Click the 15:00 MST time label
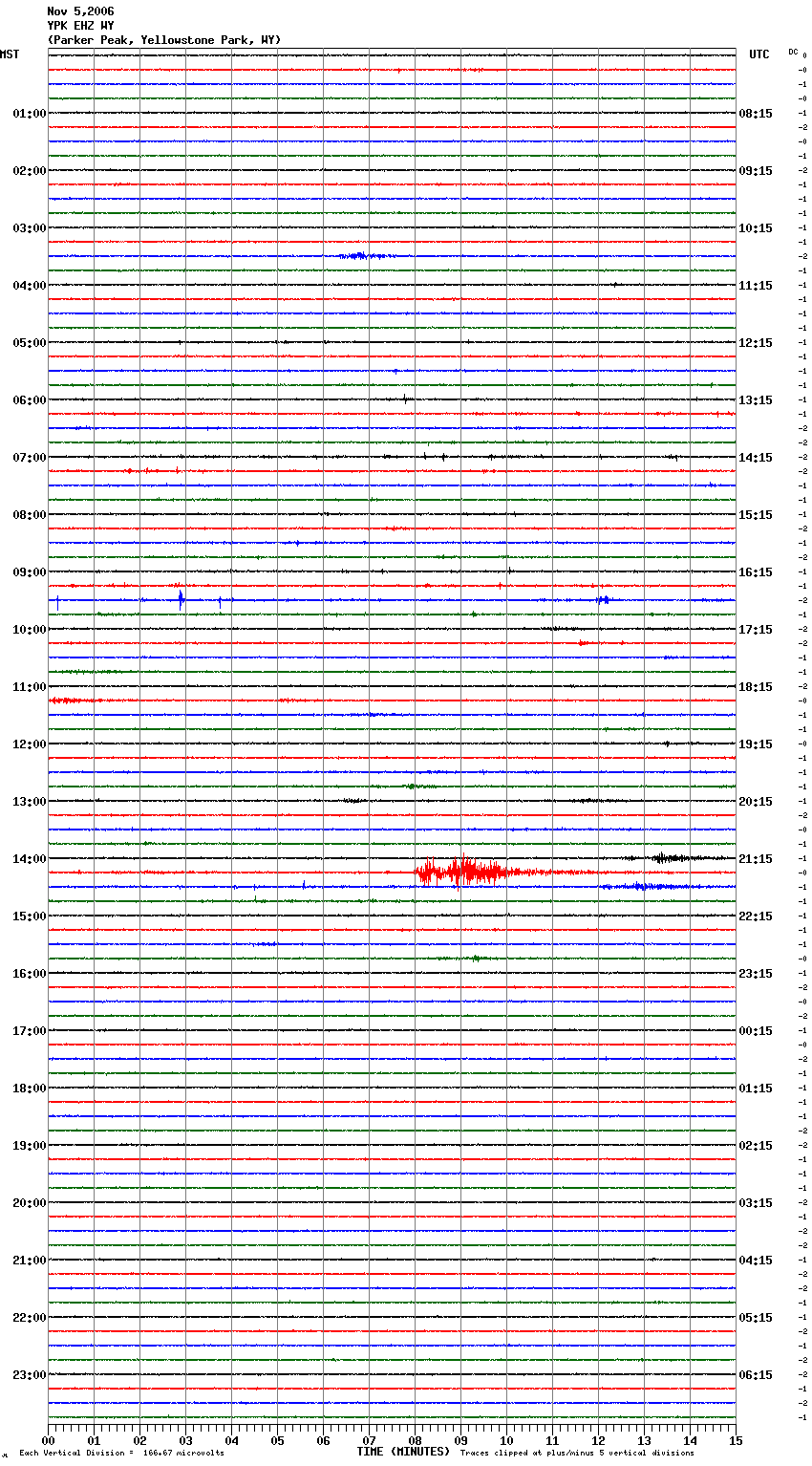 click(x=30, y=916)
